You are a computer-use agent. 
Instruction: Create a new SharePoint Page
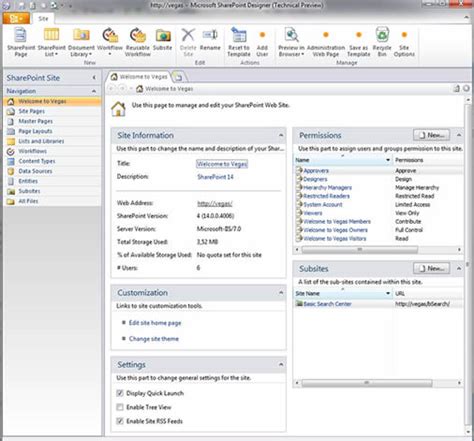click(x=21, y=42)
